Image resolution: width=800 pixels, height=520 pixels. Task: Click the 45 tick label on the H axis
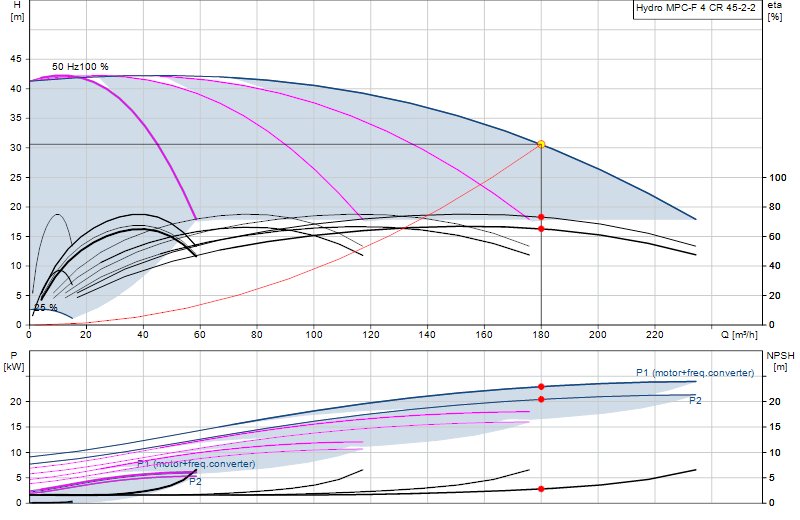coord(16,59)
